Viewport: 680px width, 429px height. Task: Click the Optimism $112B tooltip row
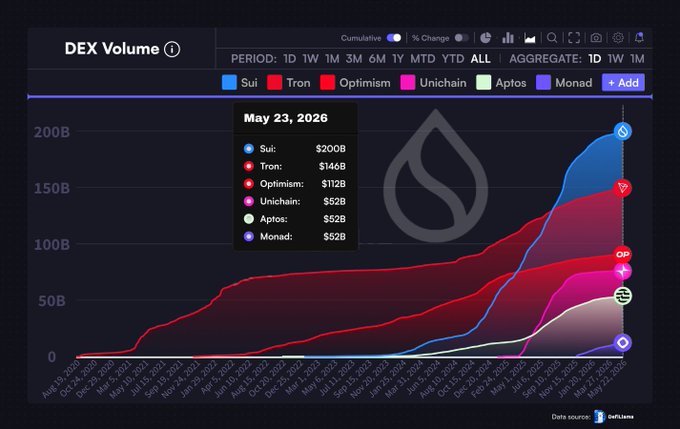coord(295,184)
